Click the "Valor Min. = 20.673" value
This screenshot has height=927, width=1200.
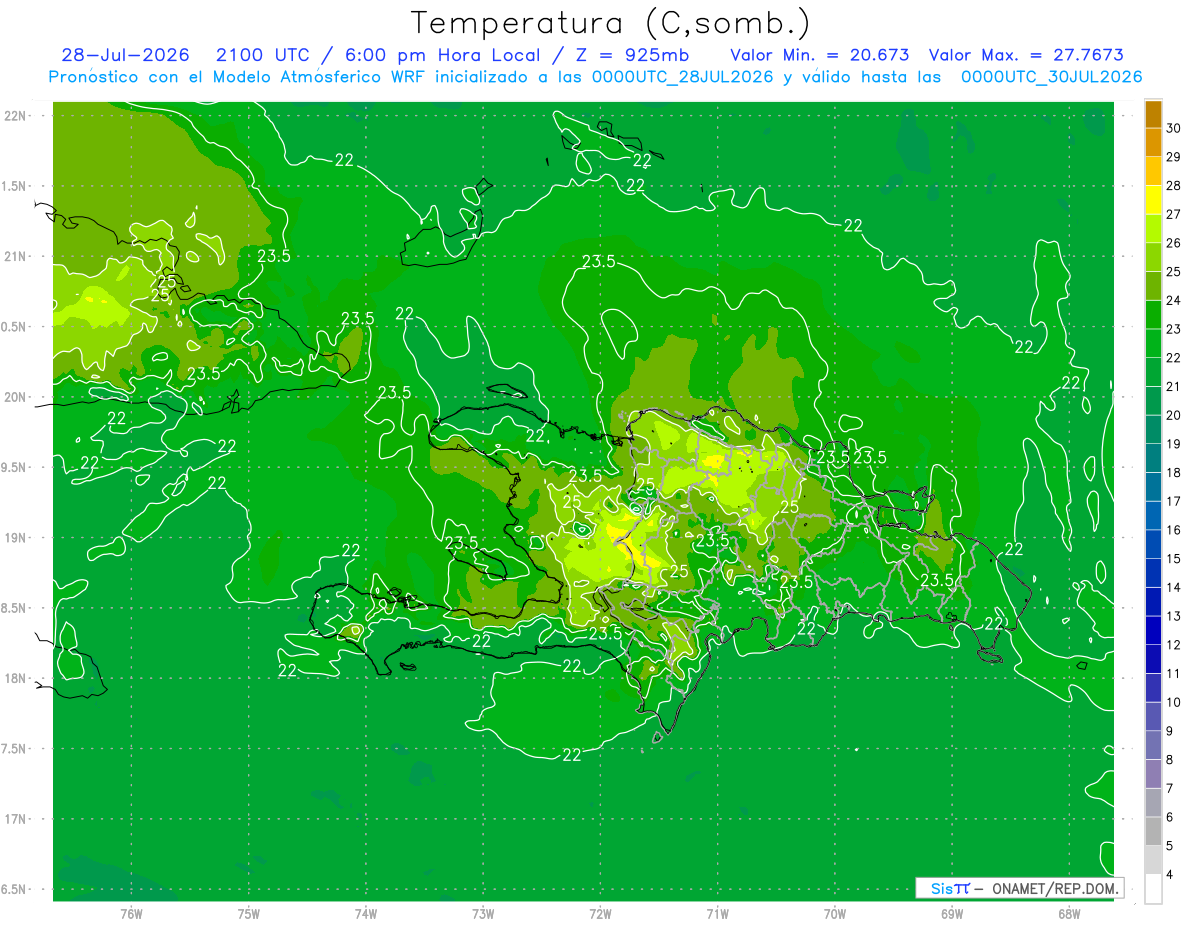coord(820,55)
